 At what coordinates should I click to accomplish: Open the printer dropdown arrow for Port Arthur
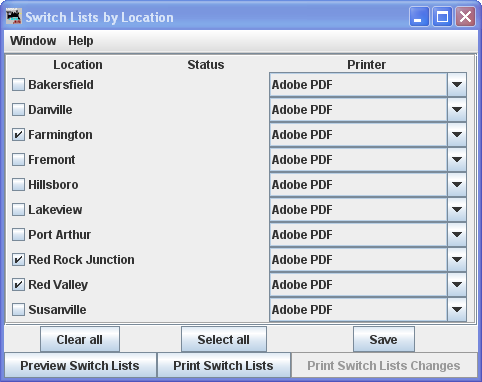[x=457, y=235]
